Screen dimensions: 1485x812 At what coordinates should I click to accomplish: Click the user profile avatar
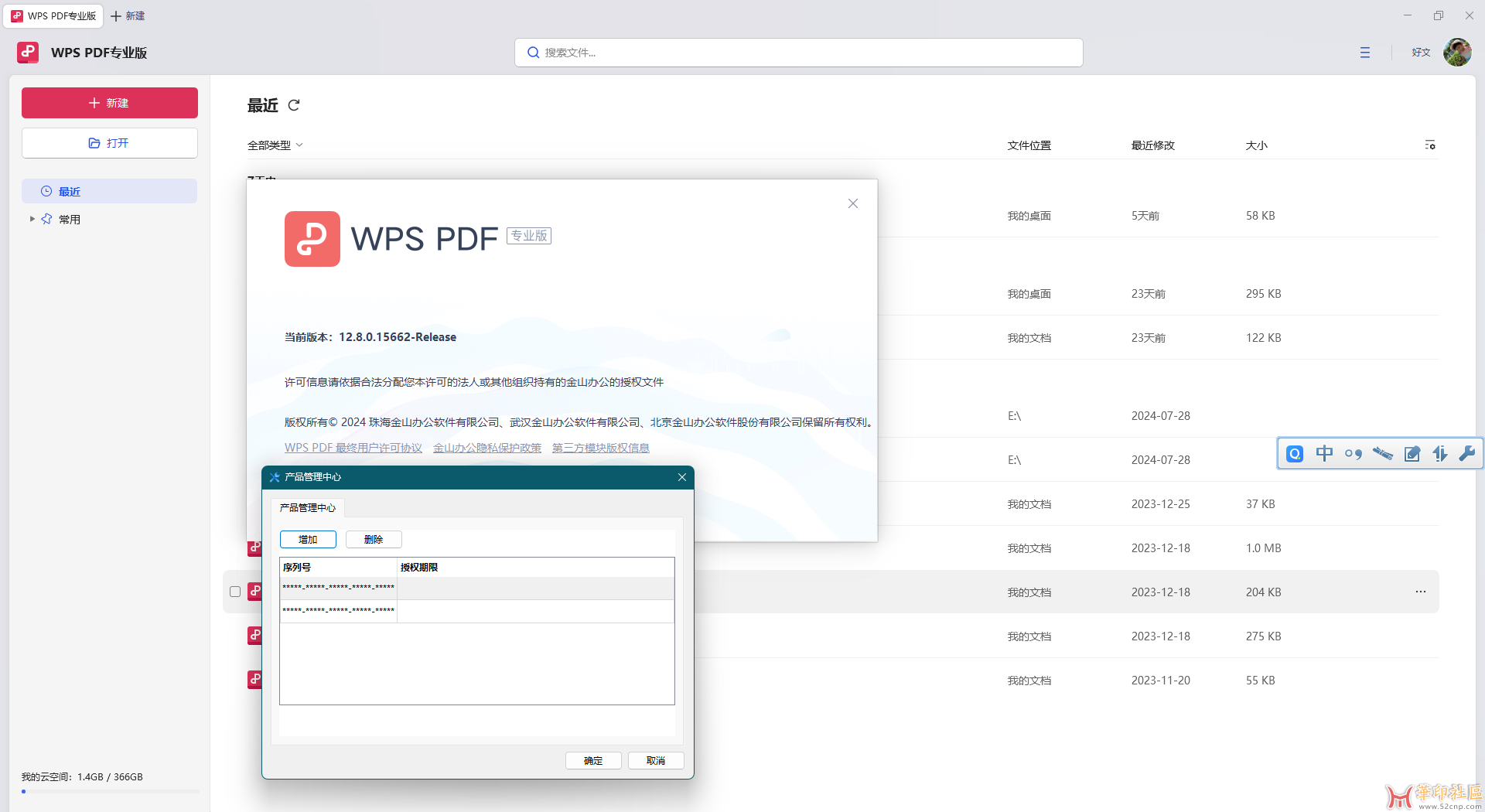(1457, 53)
